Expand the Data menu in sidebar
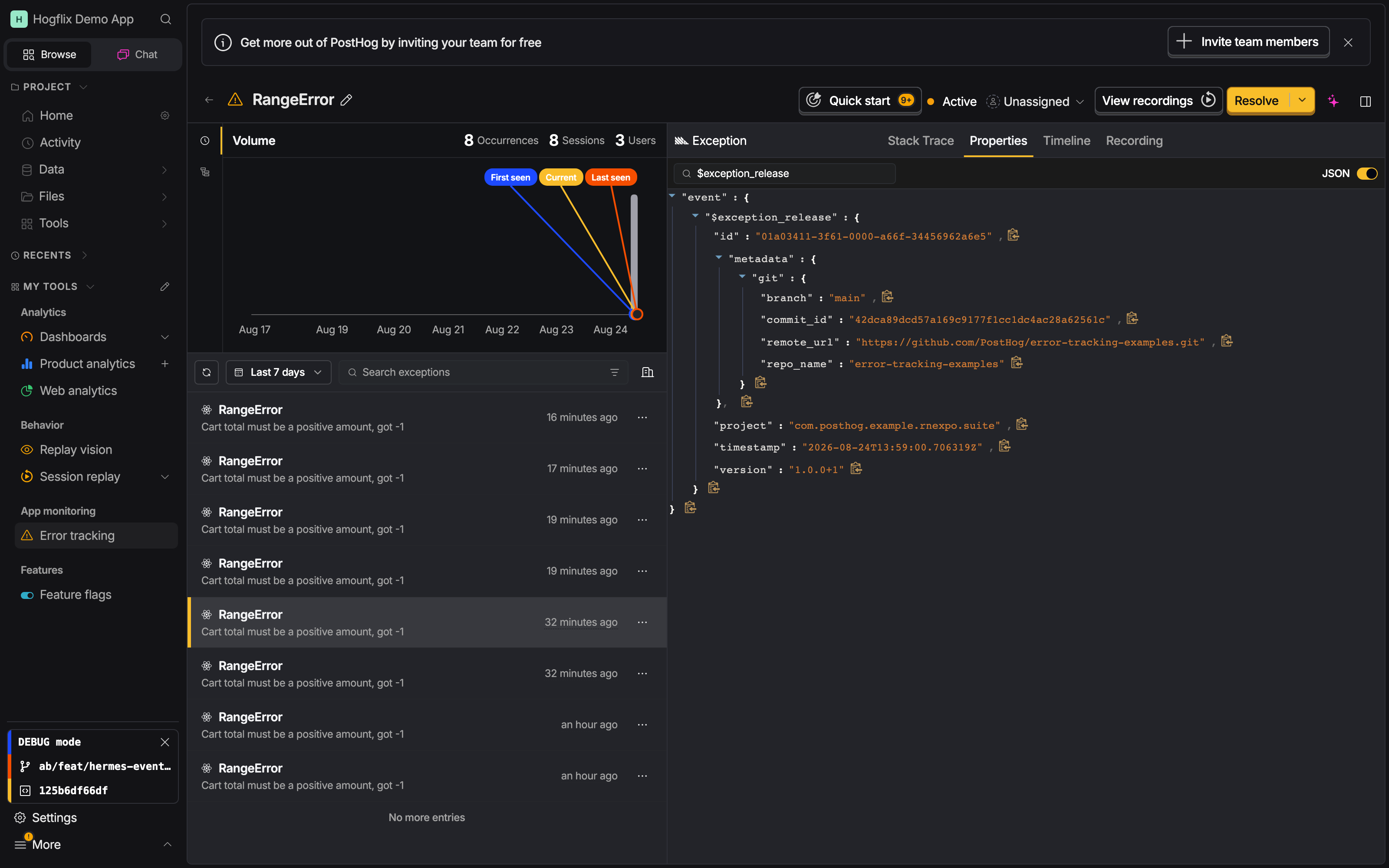This screenshot has width=1389, height=868. click(165, 170)
